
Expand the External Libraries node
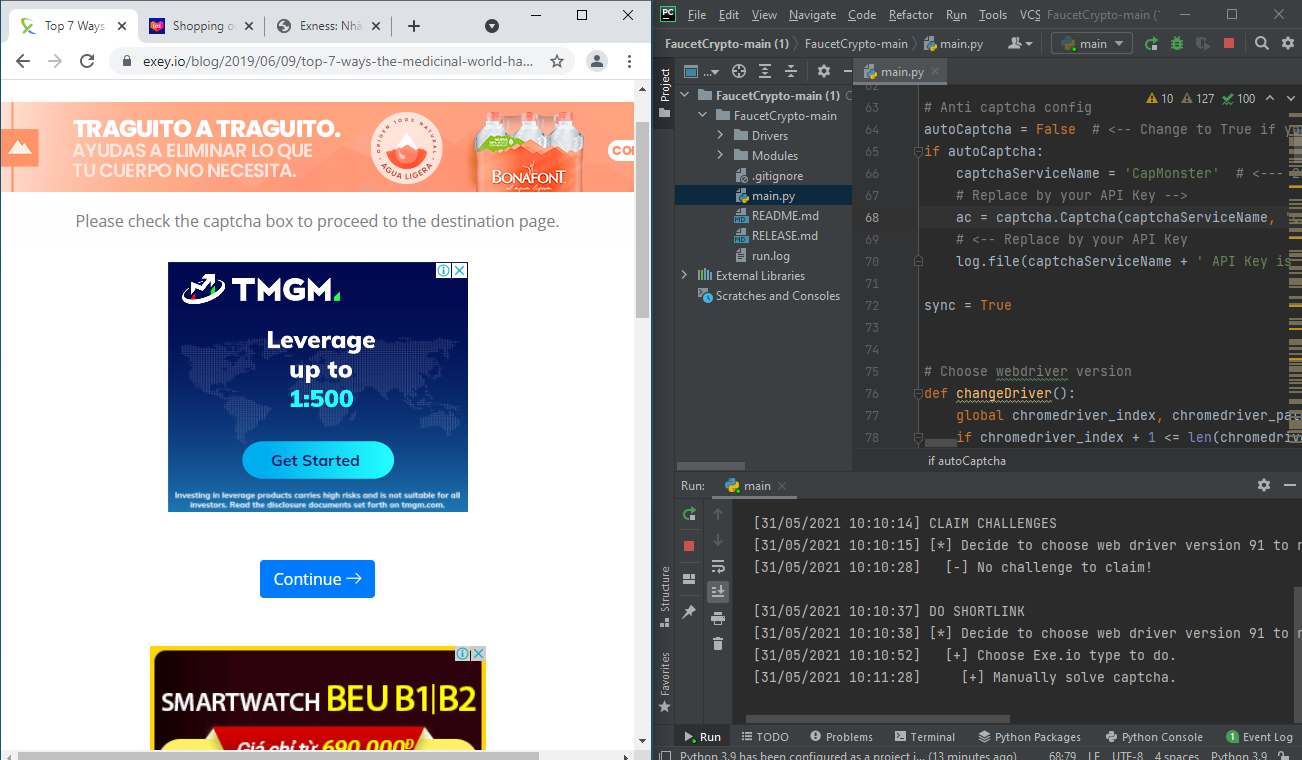pyautogui.click(x=684, y=276)
